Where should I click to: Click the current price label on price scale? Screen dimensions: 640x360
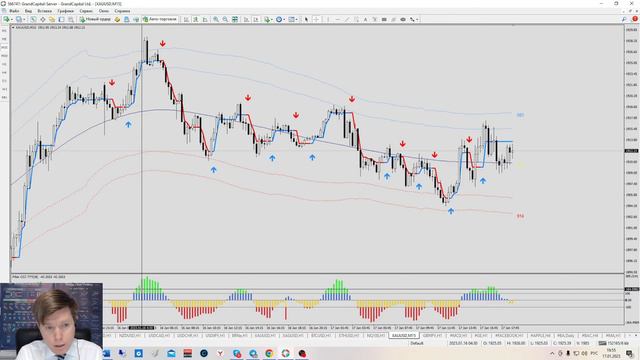631,151
